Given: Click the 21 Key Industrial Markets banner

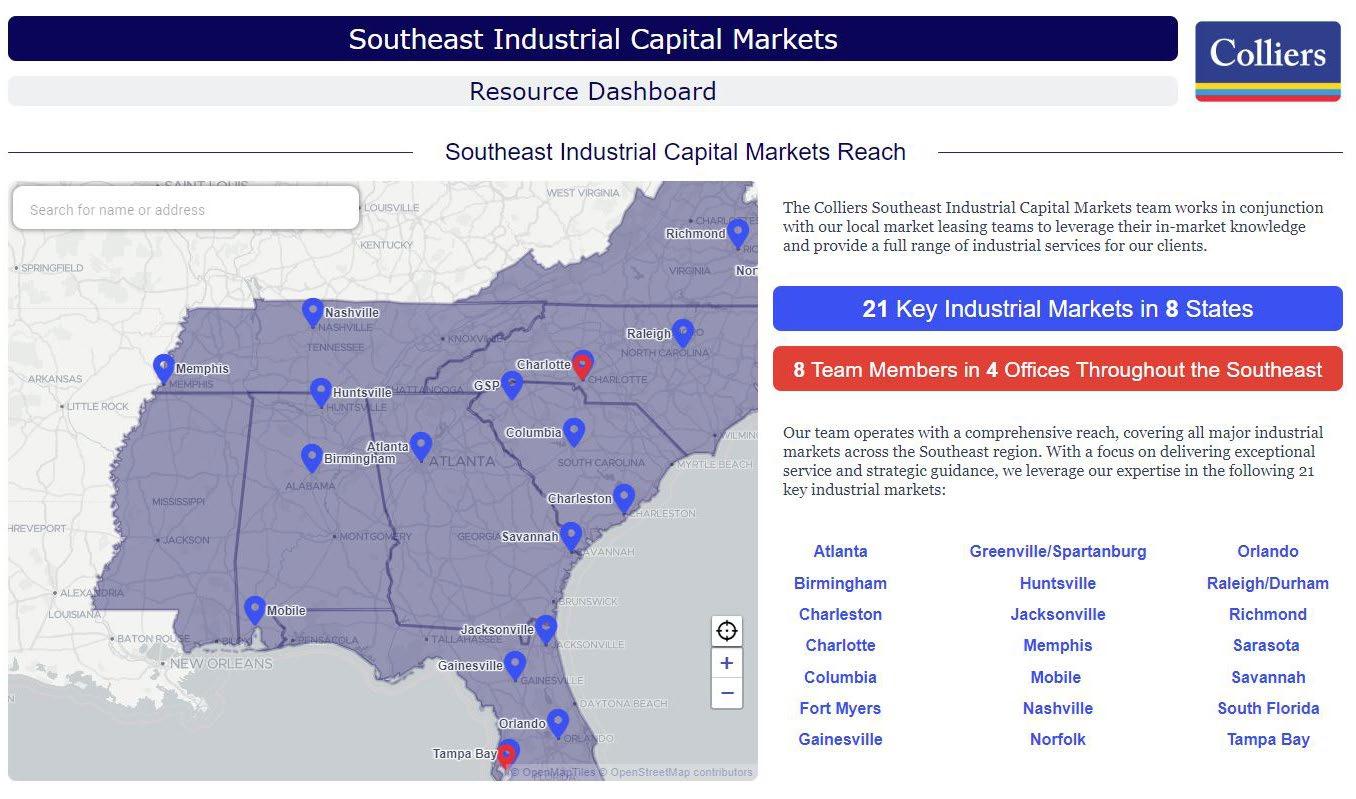Looking at the screenshot, I should tap(1058, 309).
